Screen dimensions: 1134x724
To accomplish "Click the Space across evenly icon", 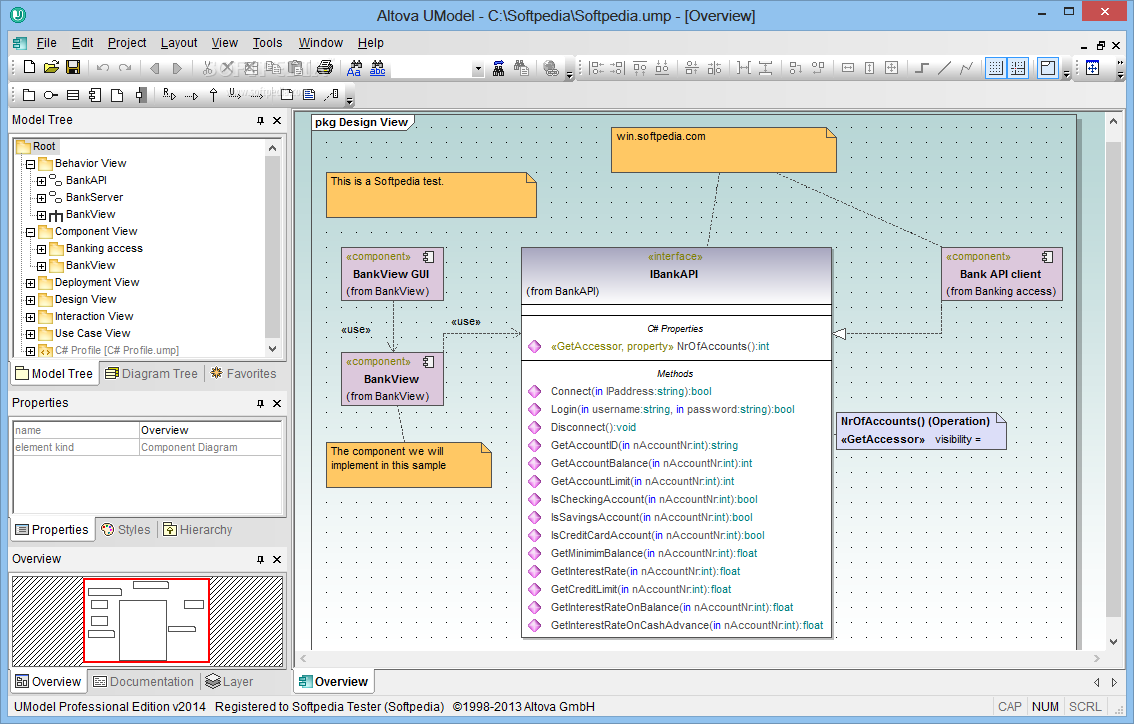I will coord(743,68).
